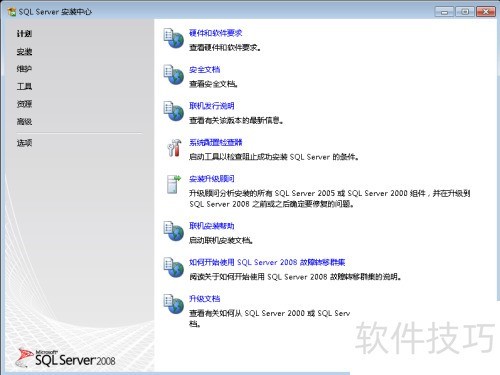Click globe document icon beside 升级文档
The image size is (500, 375).
[173, 304]
